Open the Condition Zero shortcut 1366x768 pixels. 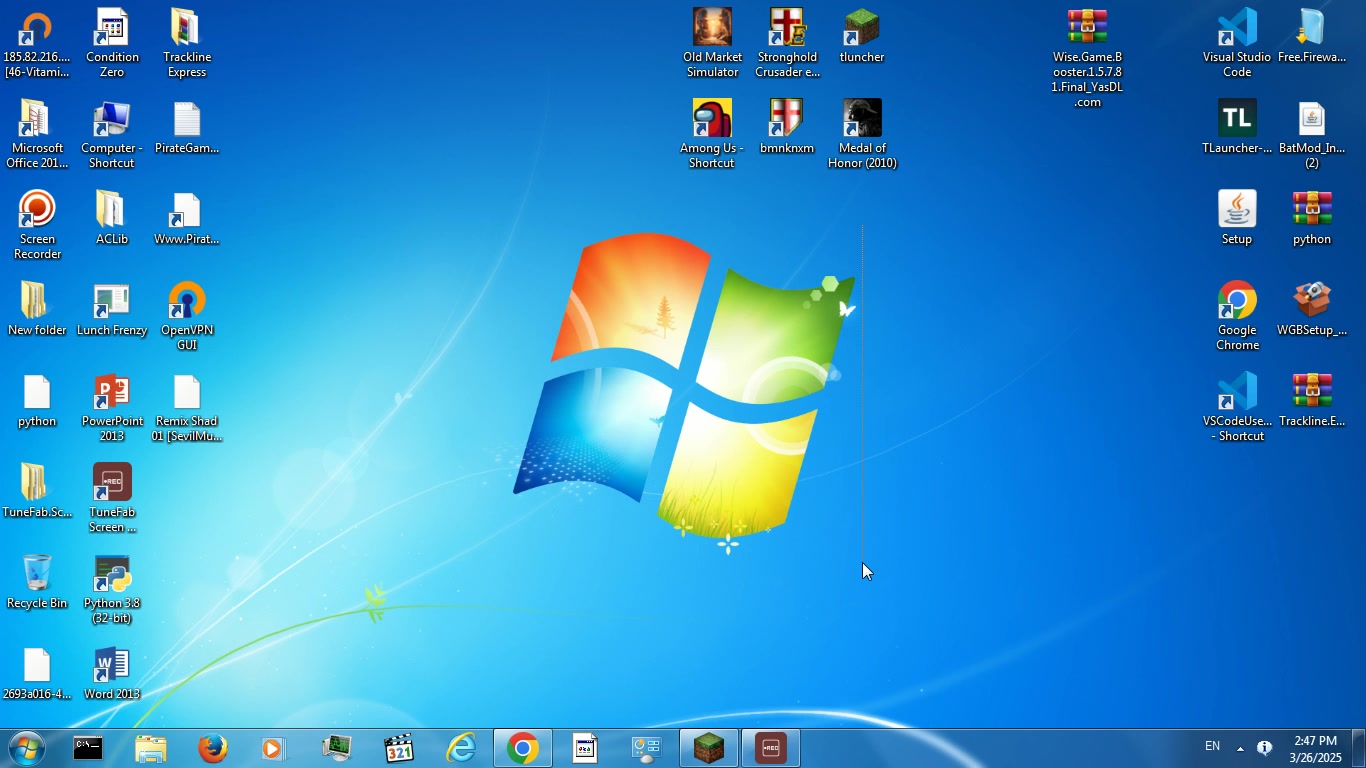click(x=112, y=44)
